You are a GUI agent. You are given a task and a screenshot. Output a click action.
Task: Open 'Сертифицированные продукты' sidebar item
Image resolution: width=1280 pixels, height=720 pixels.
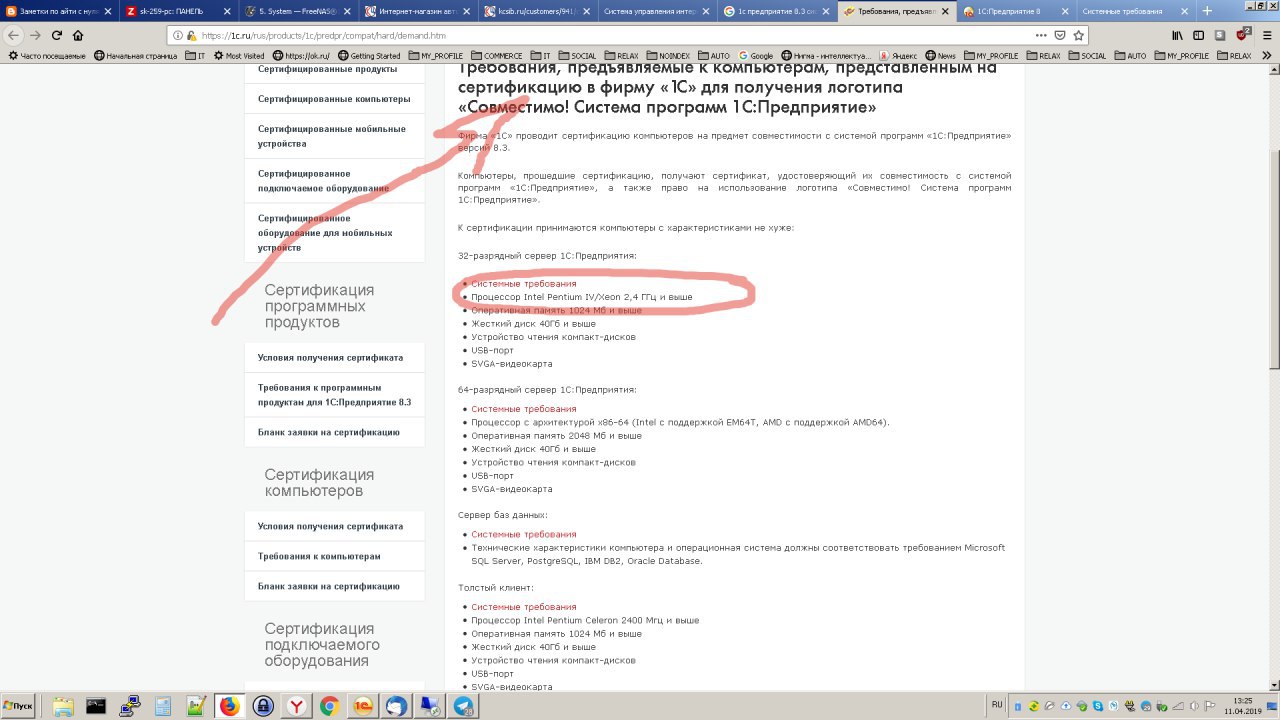point(334,69)
